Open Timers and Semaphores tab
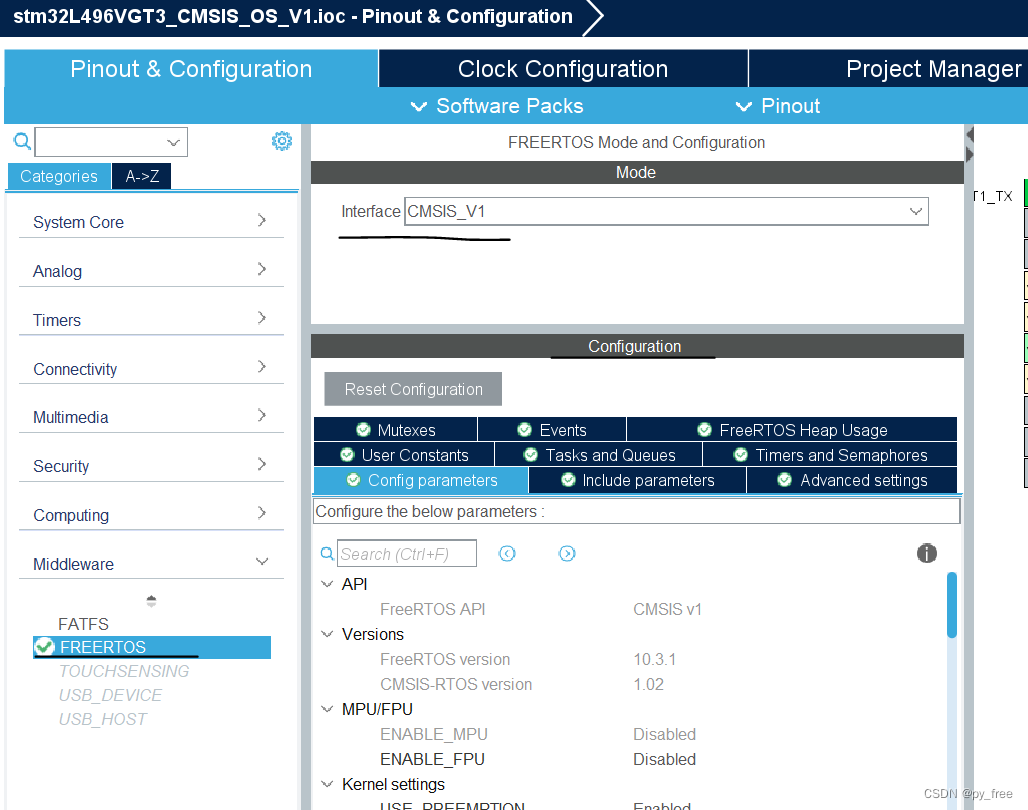The image size is (1028, 810). 830,455
